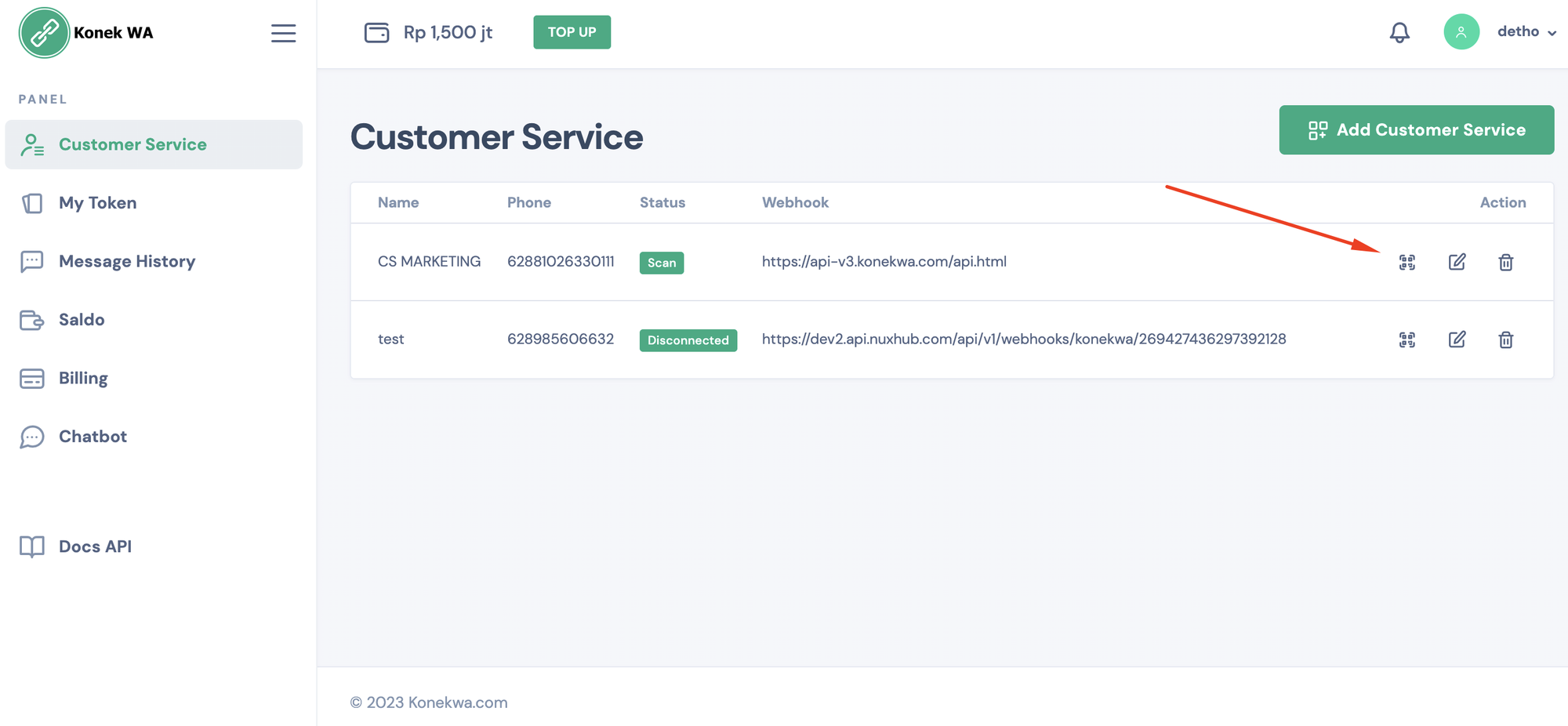The image size is (1568, 726).
Task: Click edit pencil icon for test row
Action: point(1457,339)
